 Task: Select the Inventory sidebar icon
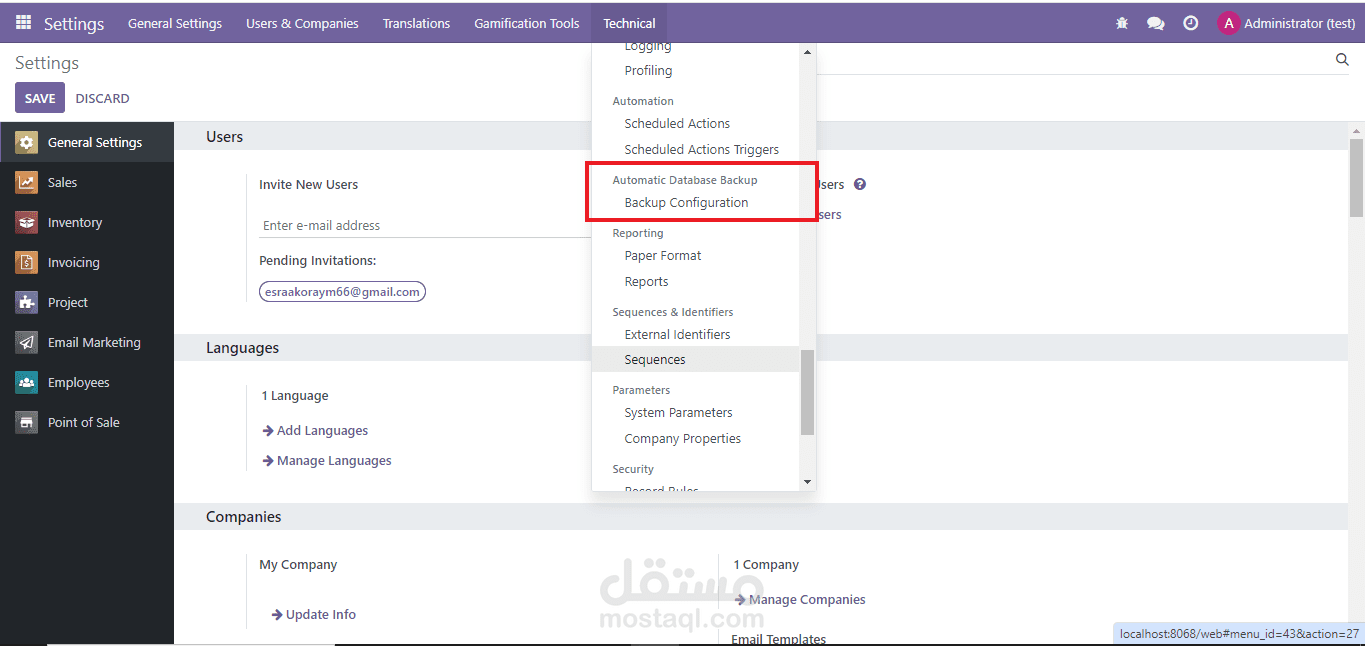pyautogui.click(x=27, y=222)
